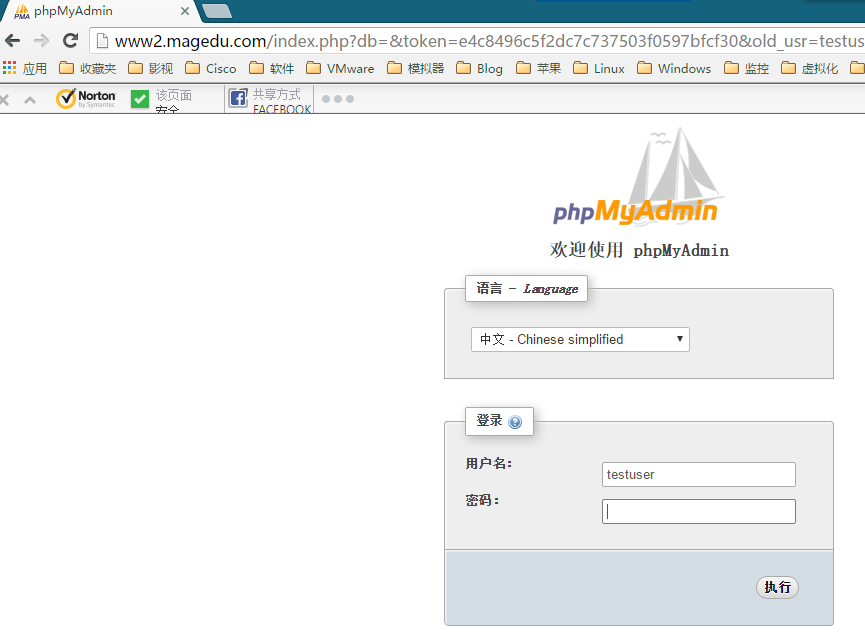
Task: Close the Norton toolbar with X icon
Action: 4,100
